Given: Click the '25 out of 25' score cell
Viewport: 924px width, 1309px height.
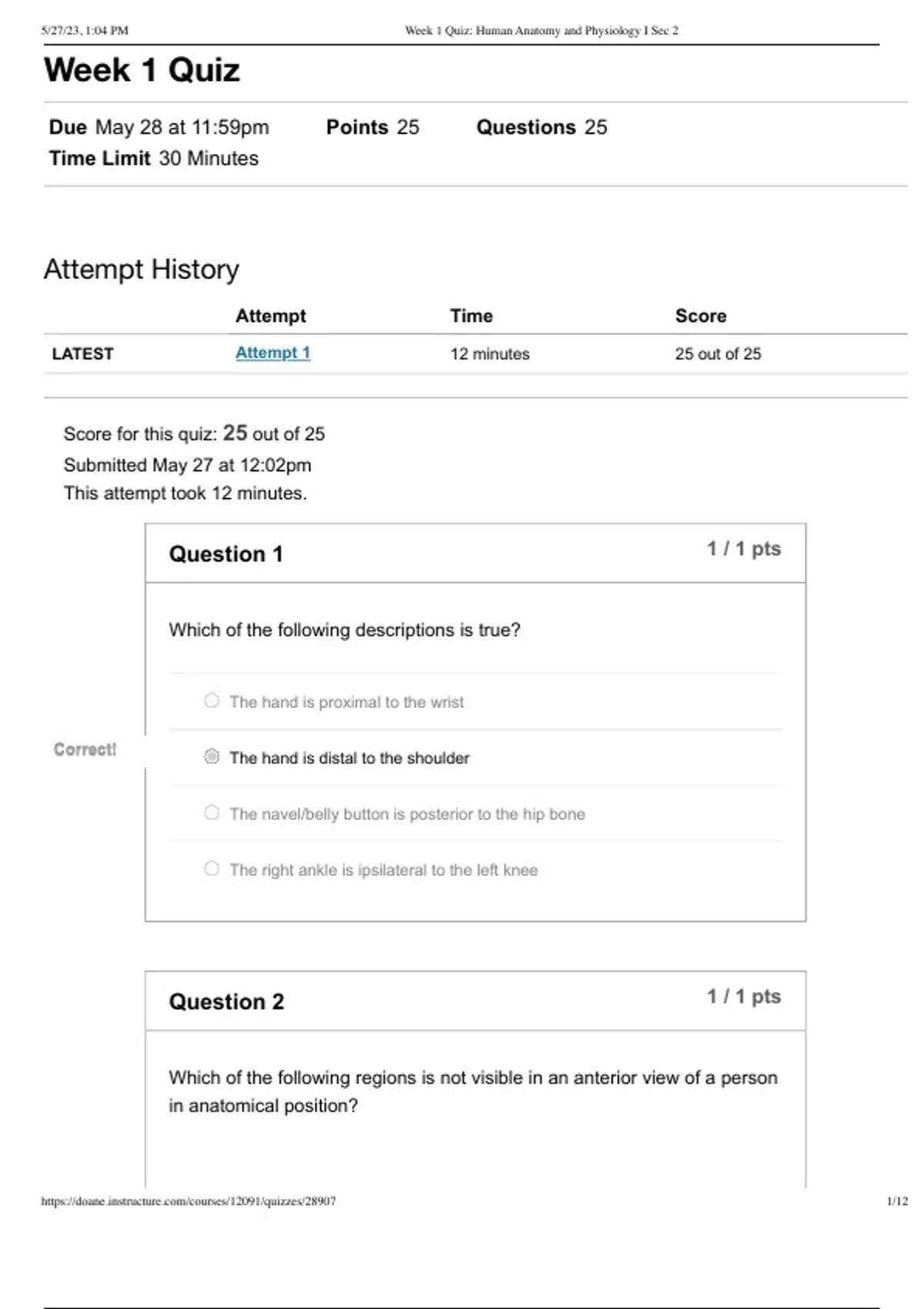Looking at the screenshot, I should pyautogui.click(x=718, y=354).
